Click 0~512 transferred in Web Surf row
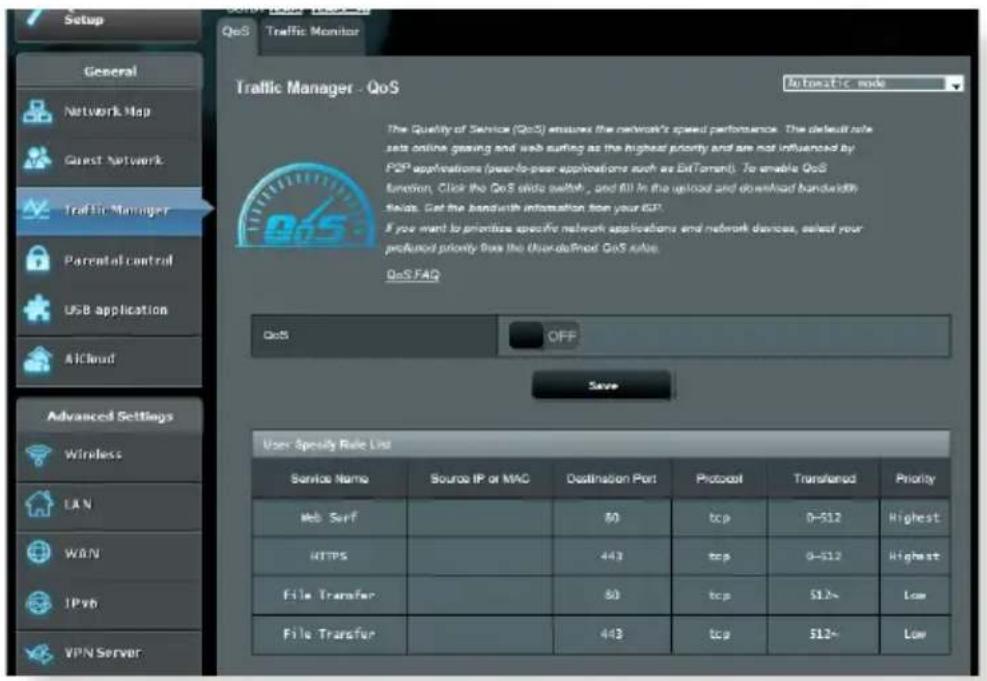Screen dimensions: 987x681 point(823,518)
